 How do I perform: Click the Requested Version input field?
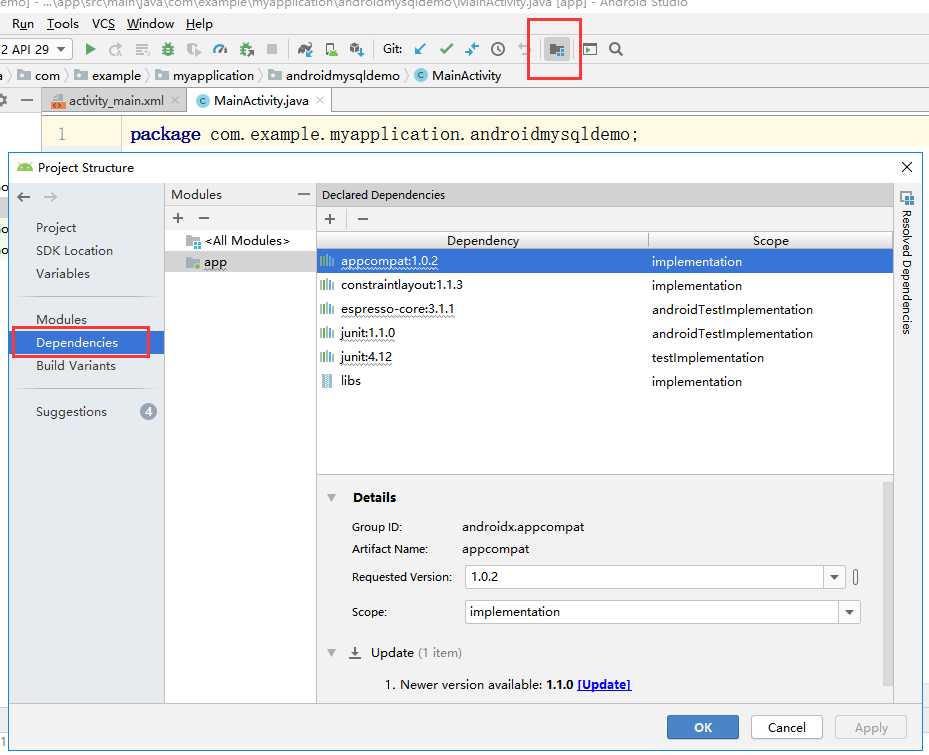point(645,577)
